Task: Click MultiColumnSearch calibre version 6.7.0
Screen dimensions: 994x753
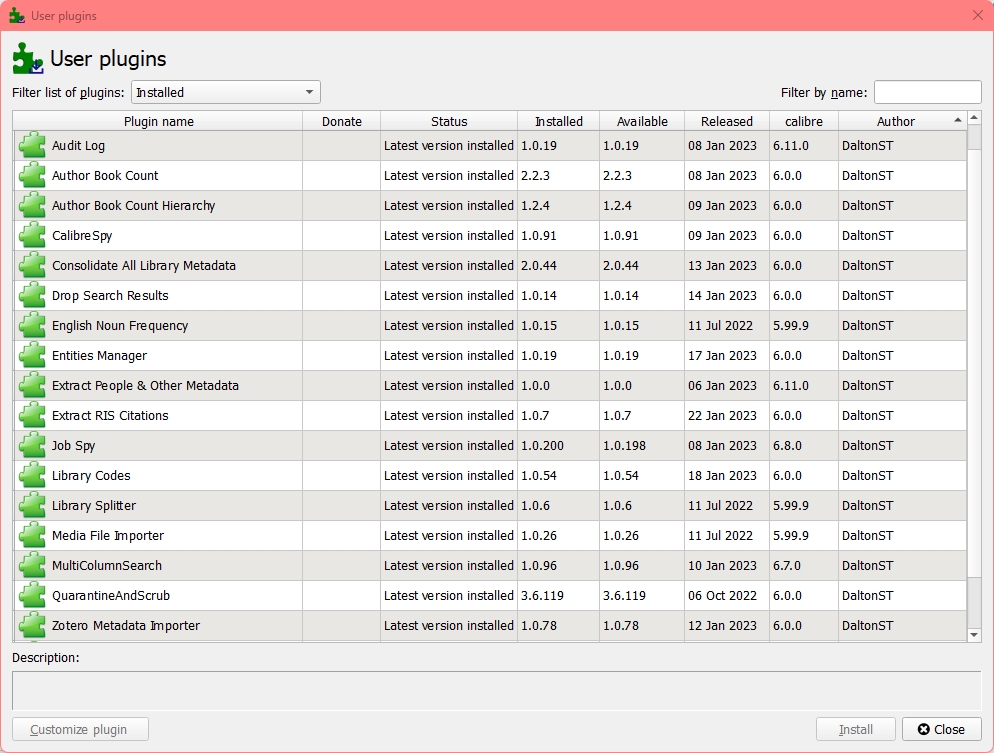Action: [787, 565]
